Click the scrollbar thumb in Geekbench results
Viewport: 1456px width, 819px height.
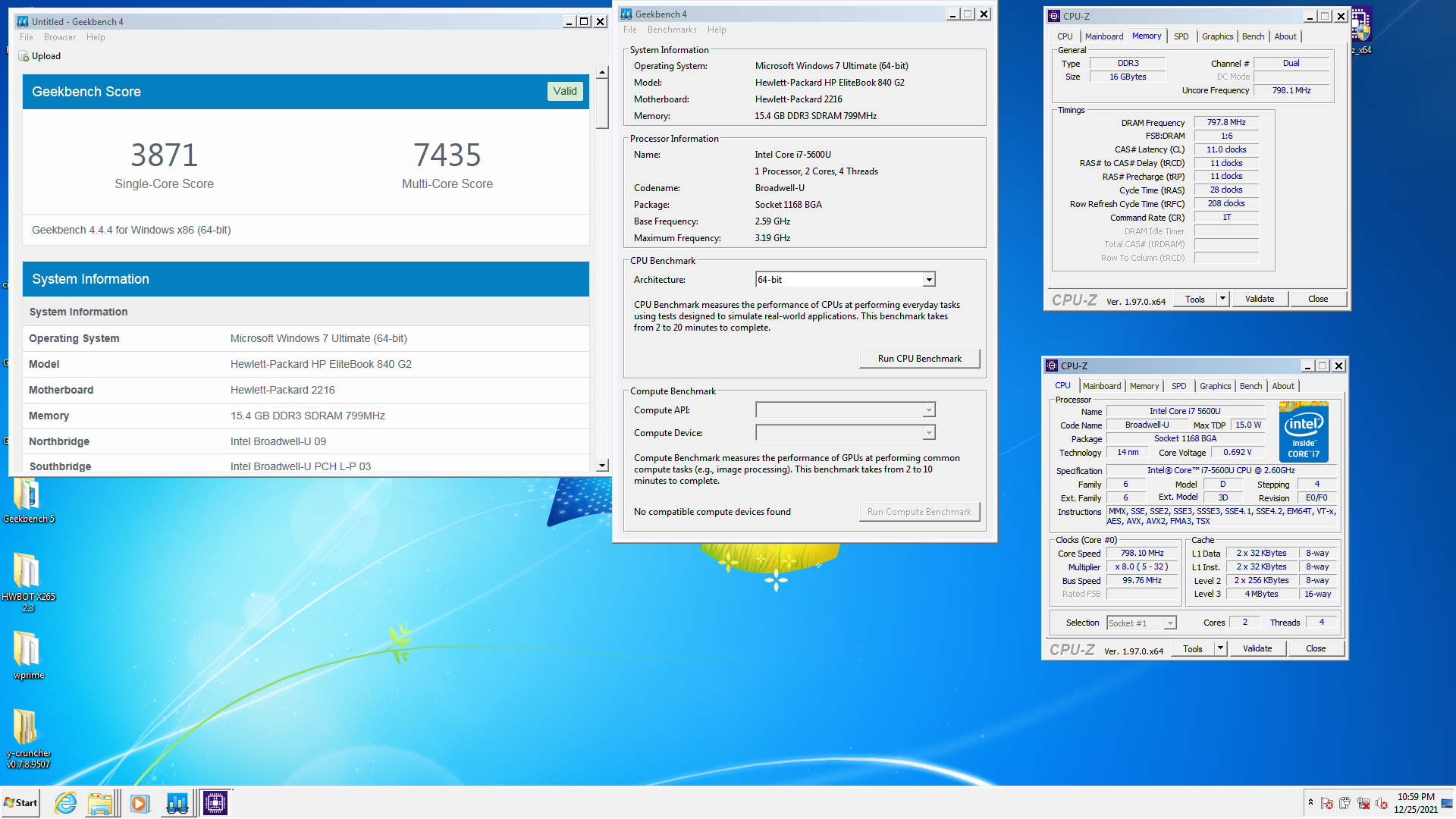click(x=602, y=104)
